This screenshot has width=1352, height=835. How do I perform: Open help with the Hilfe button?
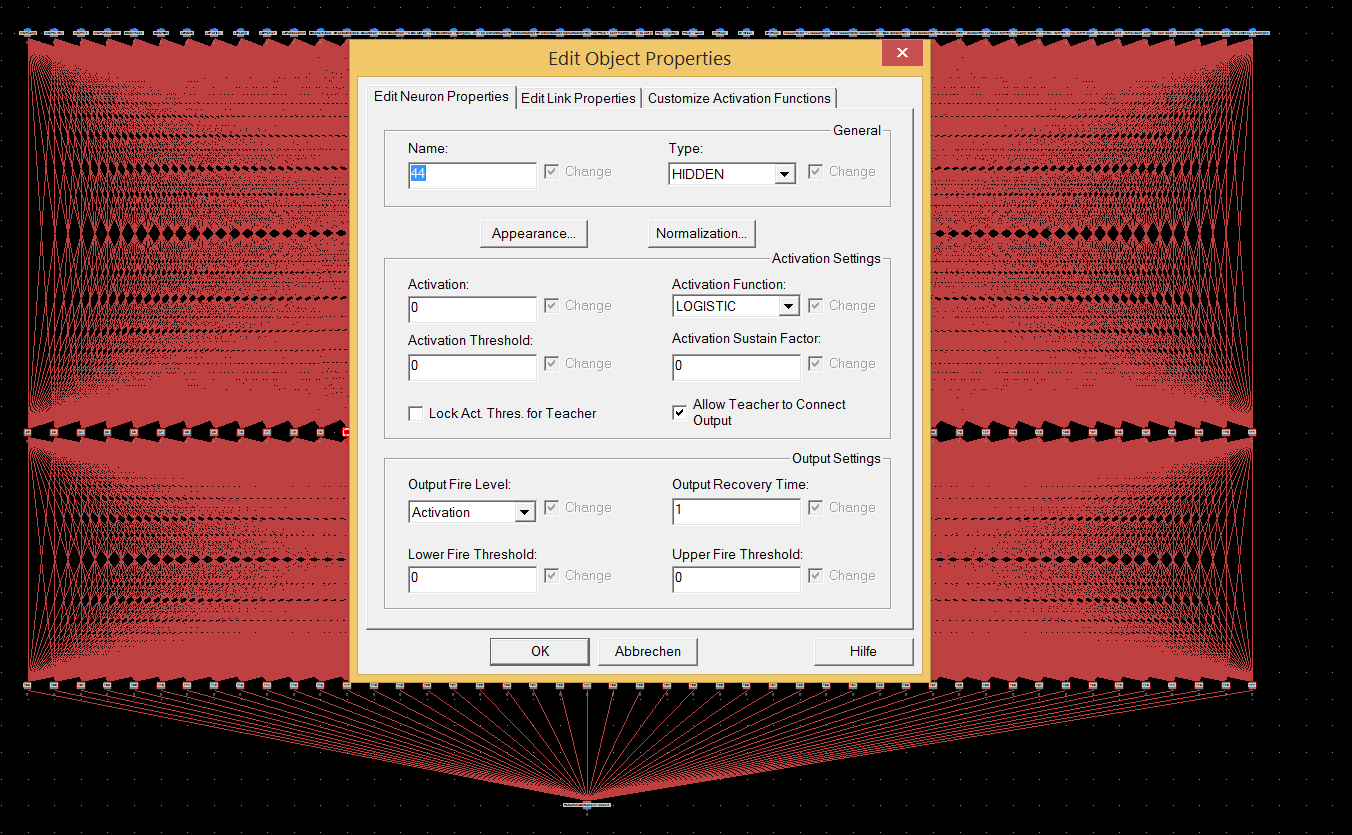coord(863,651)
